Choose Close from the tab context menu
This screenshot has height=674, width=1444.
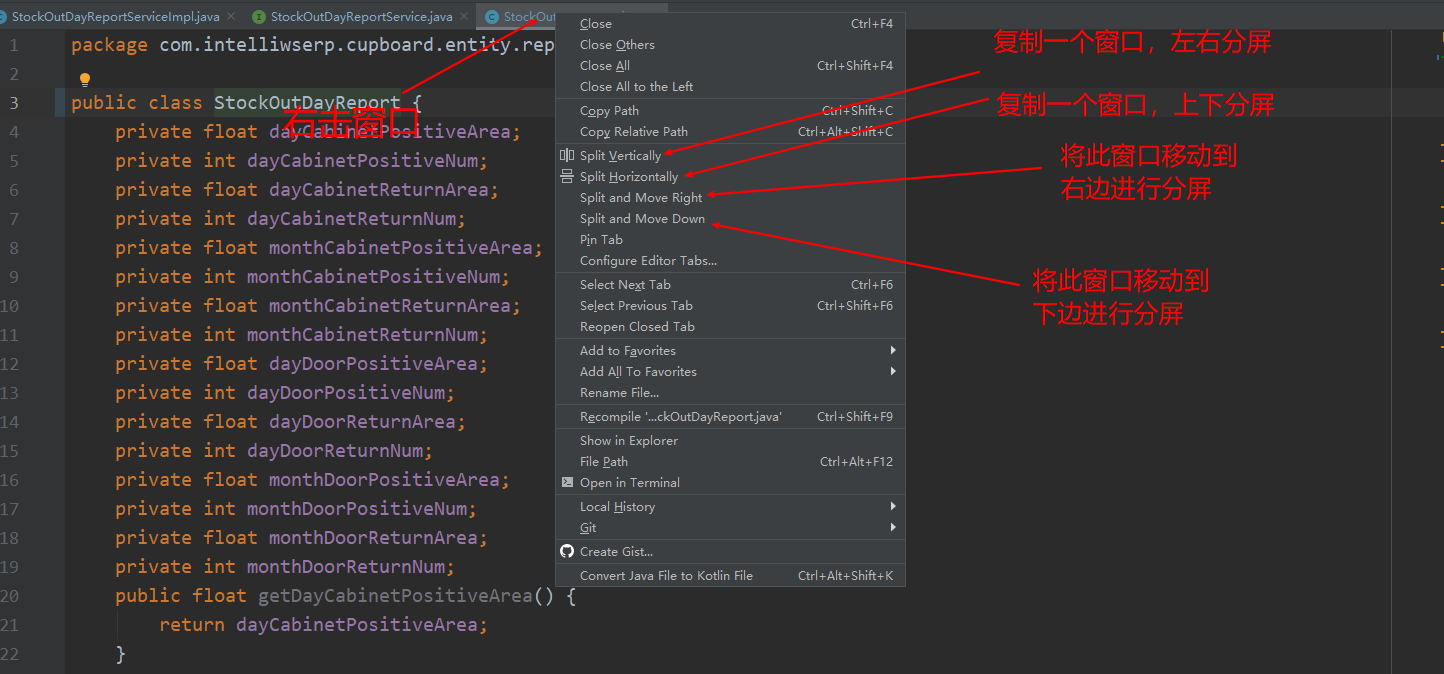point(730,23)
